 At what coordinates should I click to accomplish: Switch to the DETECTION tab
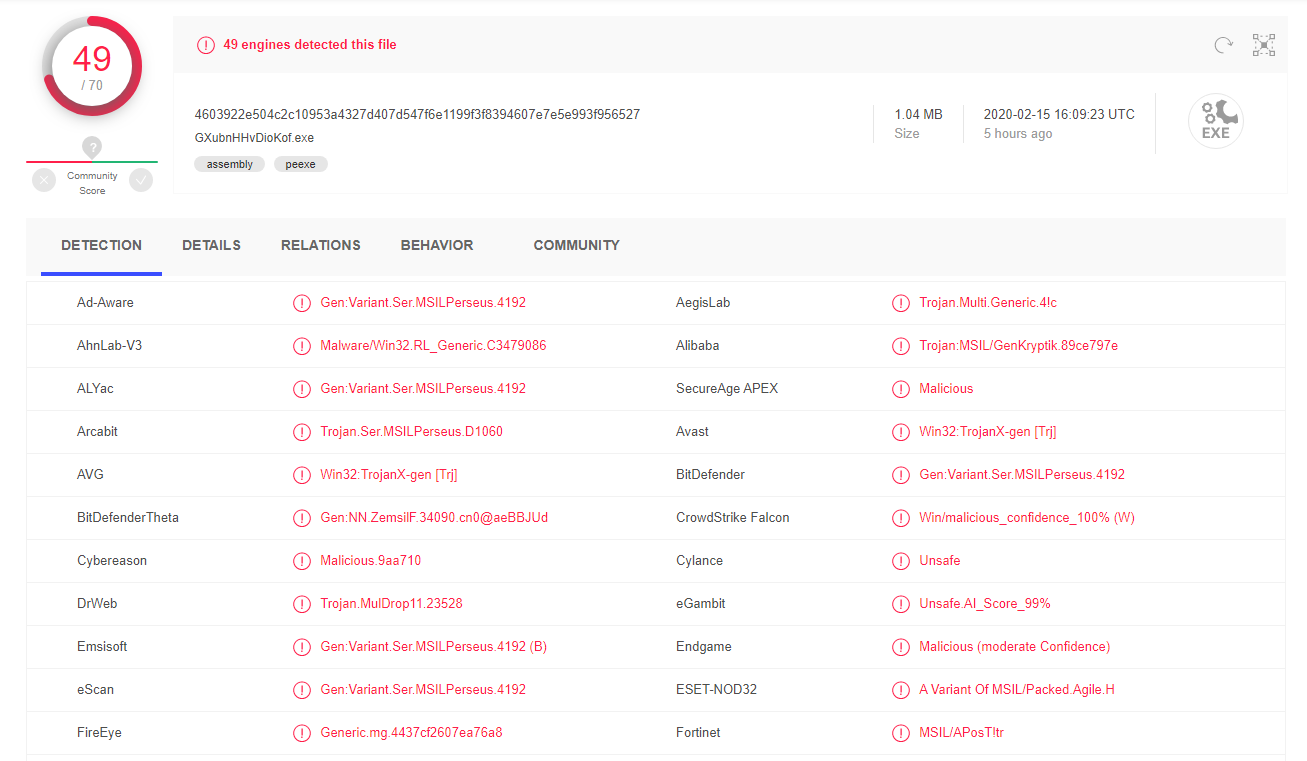[x=101, y=245]
